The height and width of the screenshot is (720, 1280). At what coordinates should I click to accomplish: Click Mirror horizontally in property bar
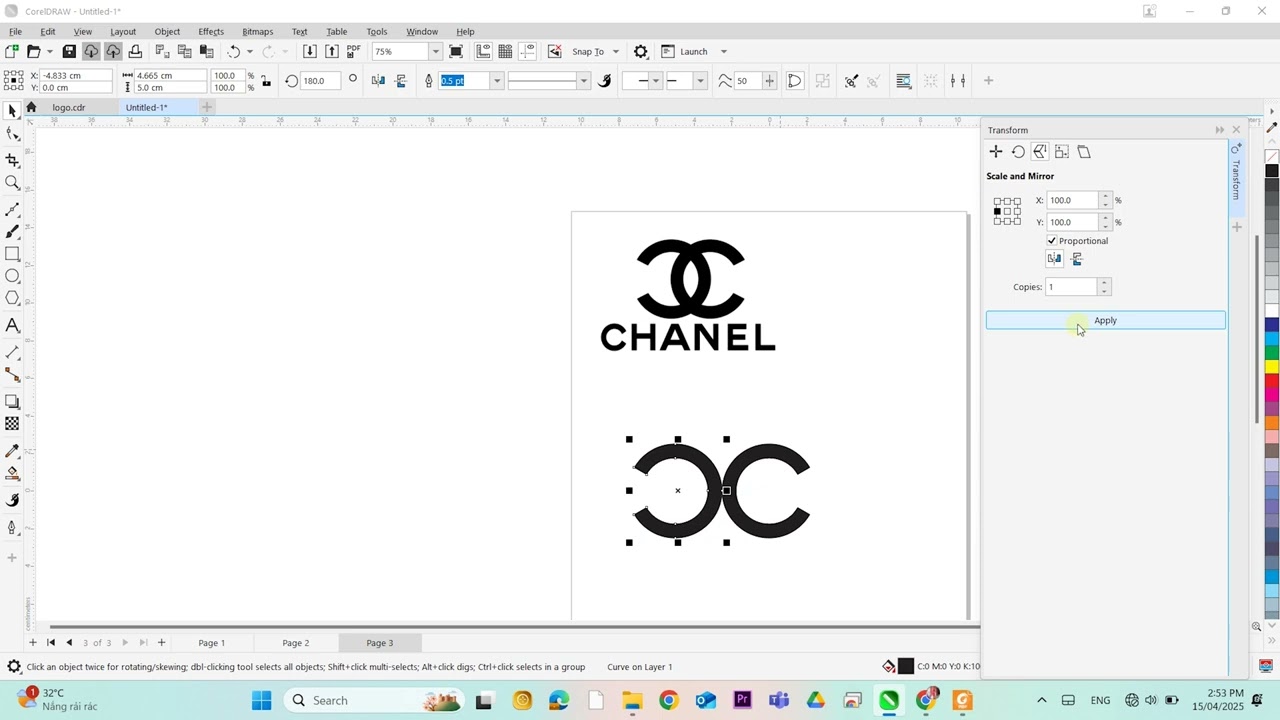coord(378,81)
